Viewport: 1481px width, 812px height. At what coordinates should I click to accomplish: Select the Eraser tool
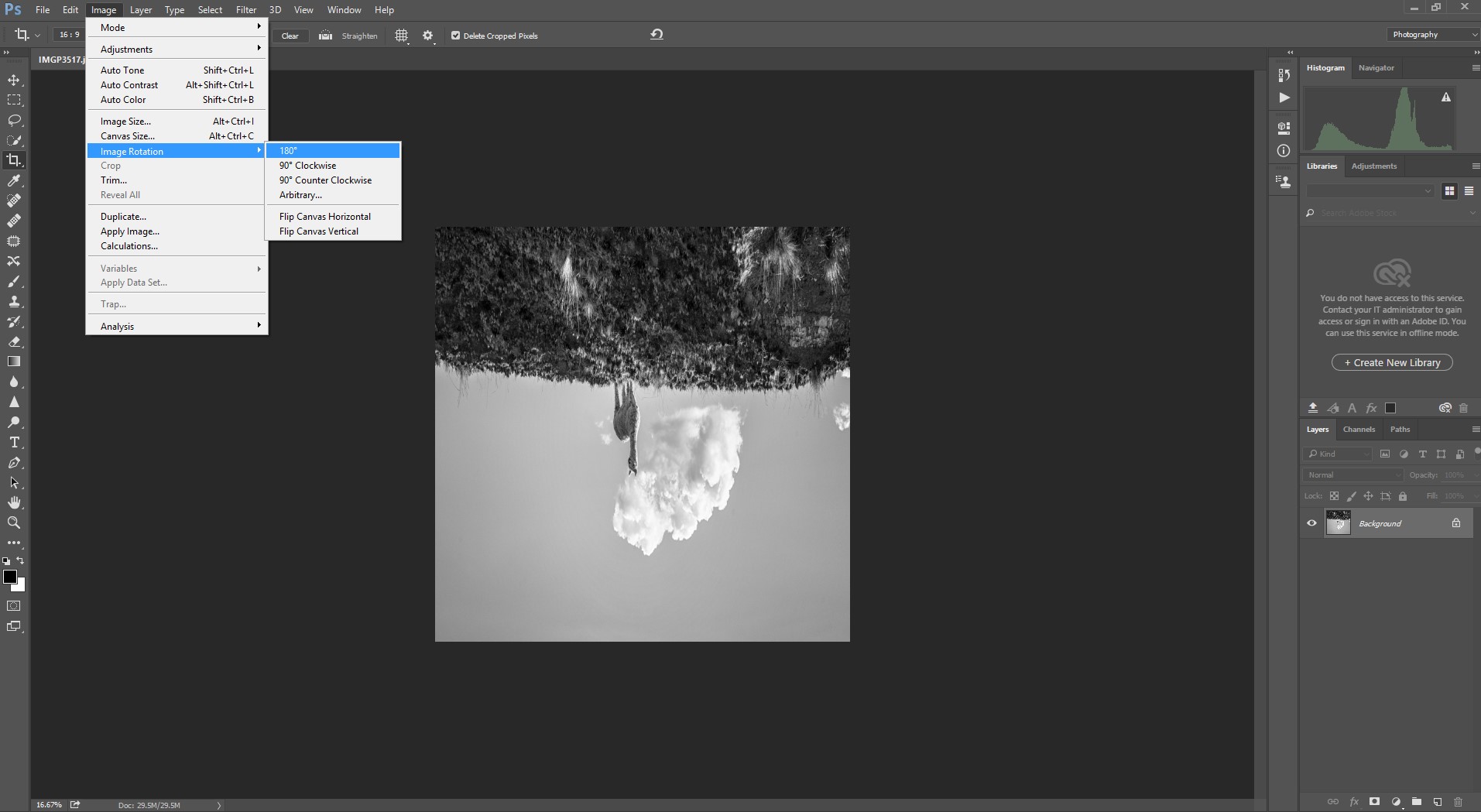14,341
